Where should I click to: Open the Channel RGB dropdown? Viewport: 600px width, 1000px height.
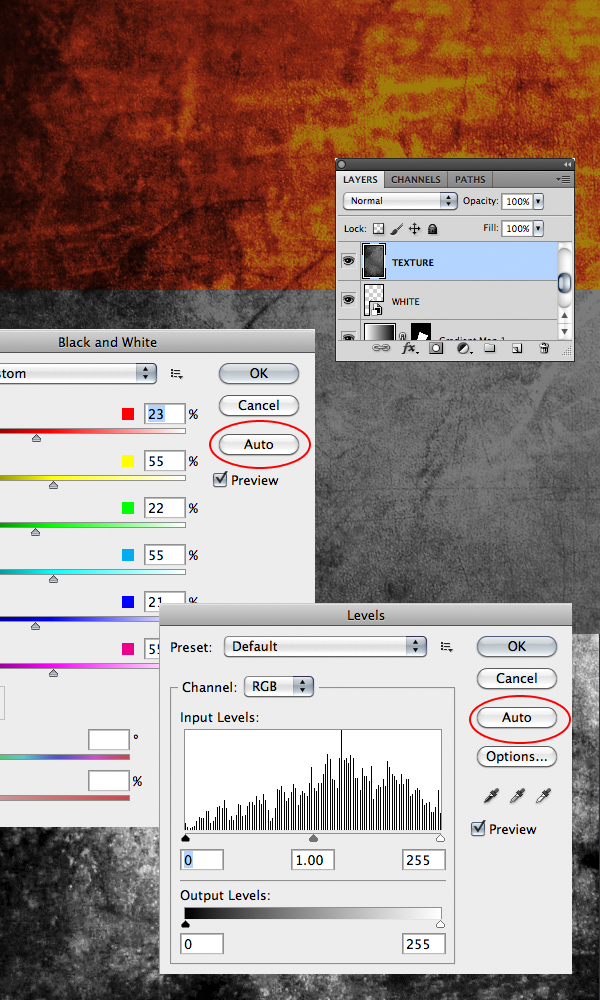[x=278, y=687]
